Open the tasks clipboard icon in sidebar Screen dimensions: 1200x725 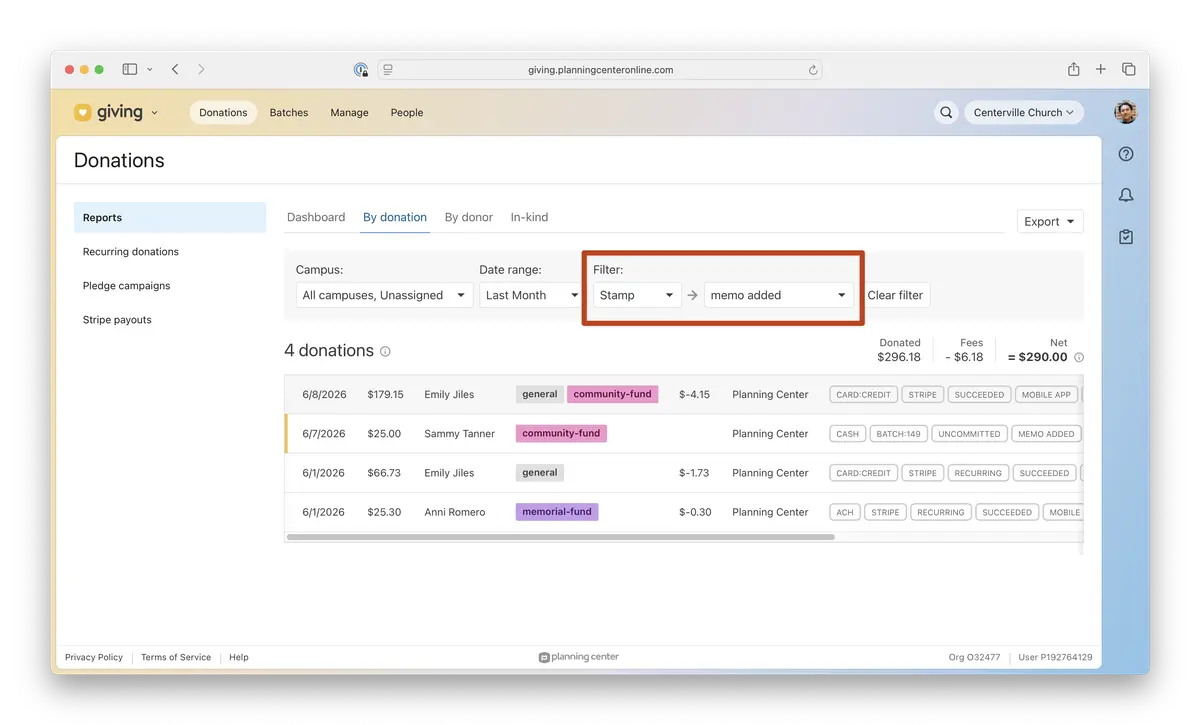1126,237
